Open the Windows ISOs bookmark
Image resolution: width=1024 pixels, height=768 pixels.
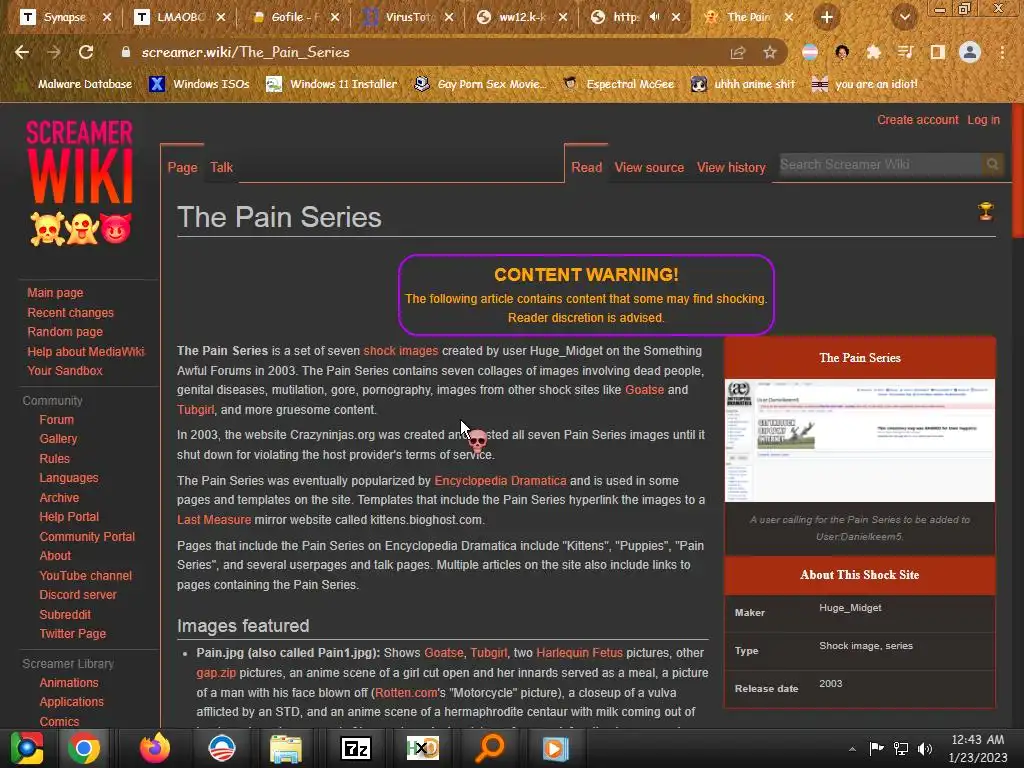click(200, 84)
